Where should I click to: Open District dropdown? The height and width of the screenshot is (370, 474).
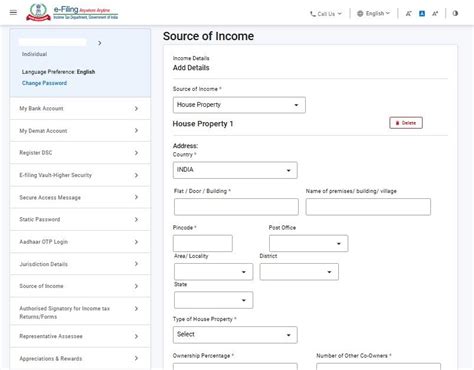tap(299, 272)
